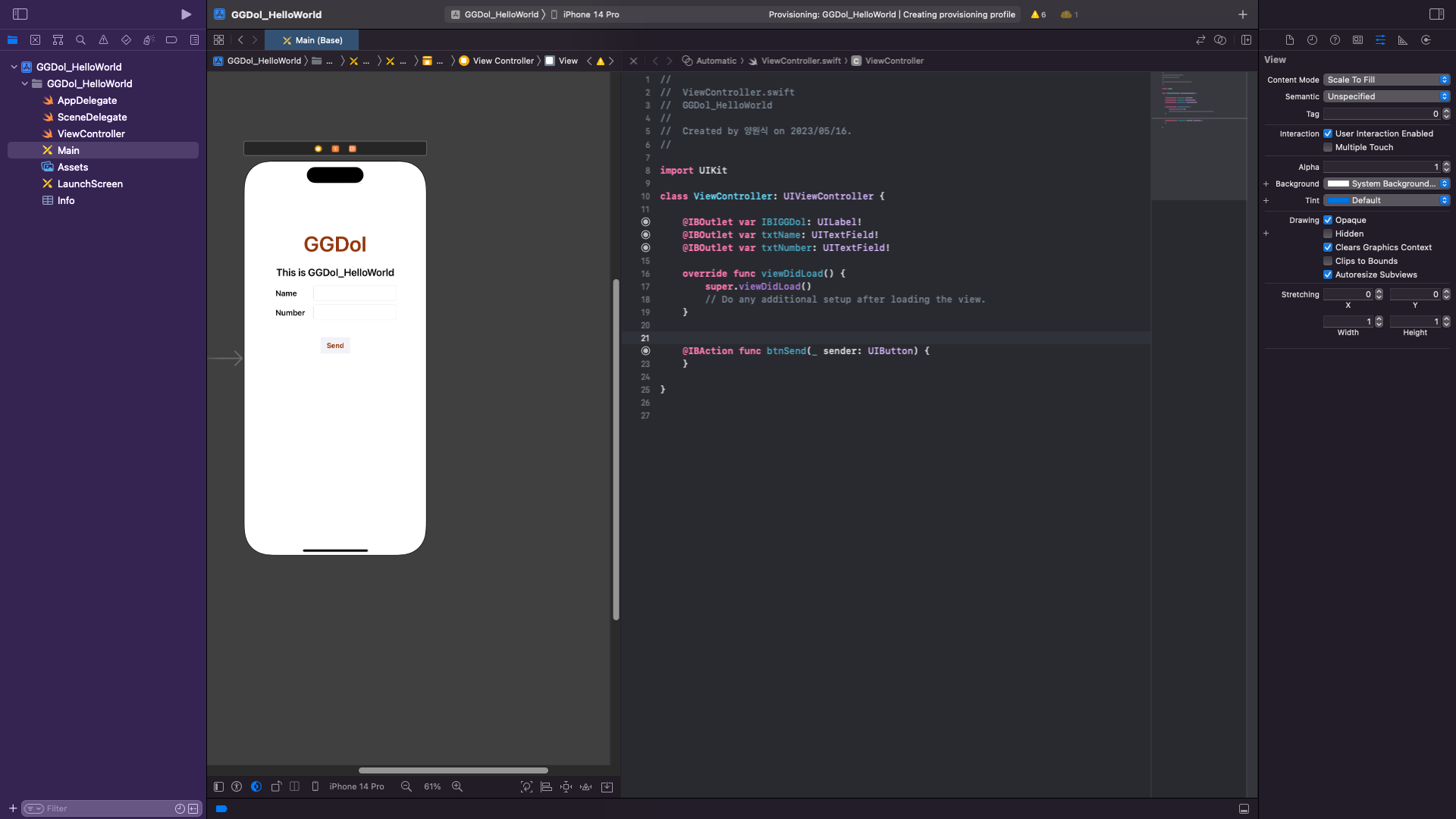The image size is (1456, 819).
Task: Click the Run (play) button
Action: (x=186, y=14)
